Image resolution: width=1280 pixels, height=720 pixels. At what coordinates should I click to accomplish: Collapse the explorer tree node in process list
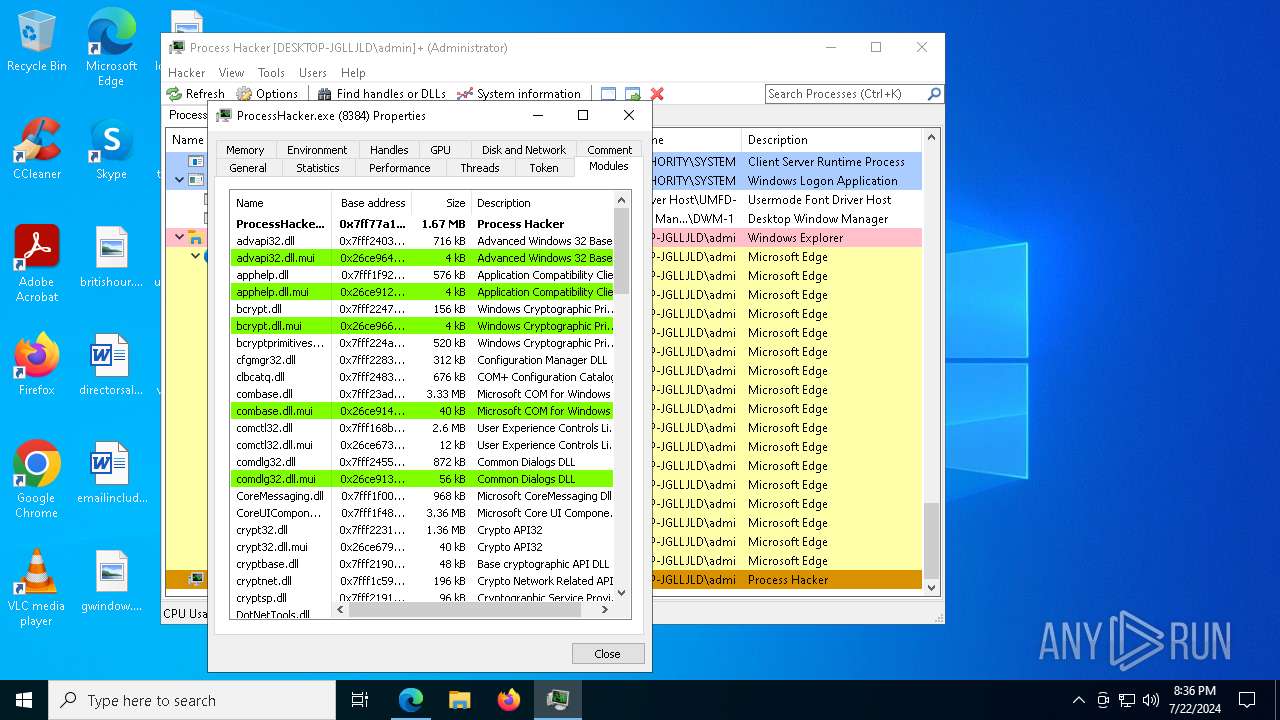(180, 237)
